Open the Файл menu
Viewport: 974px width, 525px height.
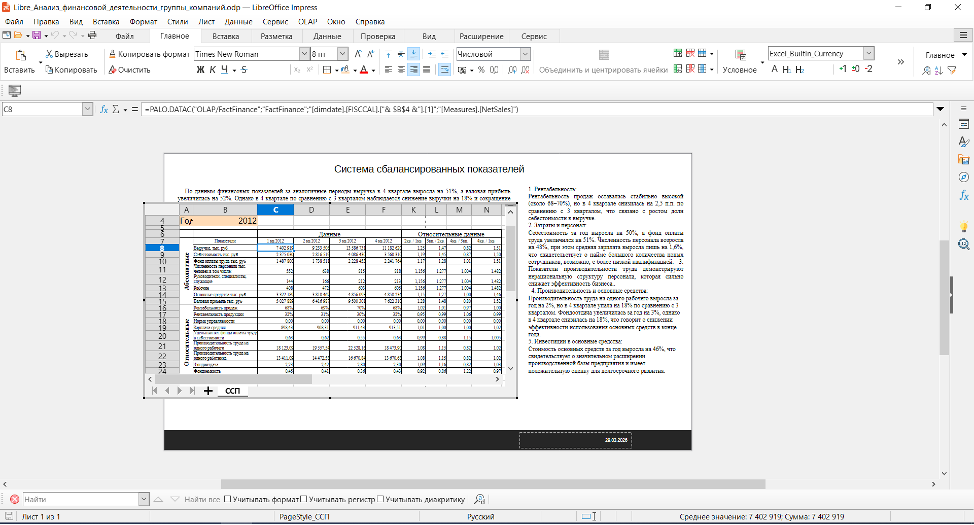(14, 22)
